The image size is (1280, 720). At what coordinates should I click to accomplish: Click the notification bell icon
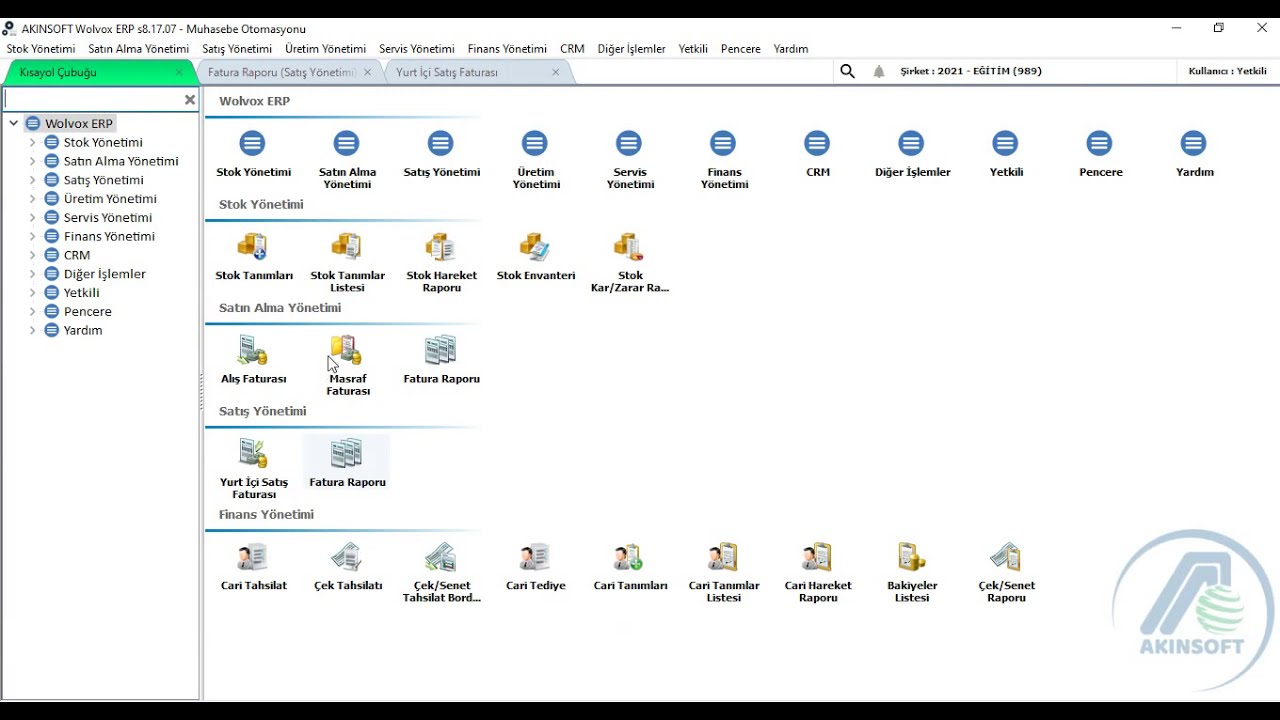pyautogui.click(x=879, y=72)
